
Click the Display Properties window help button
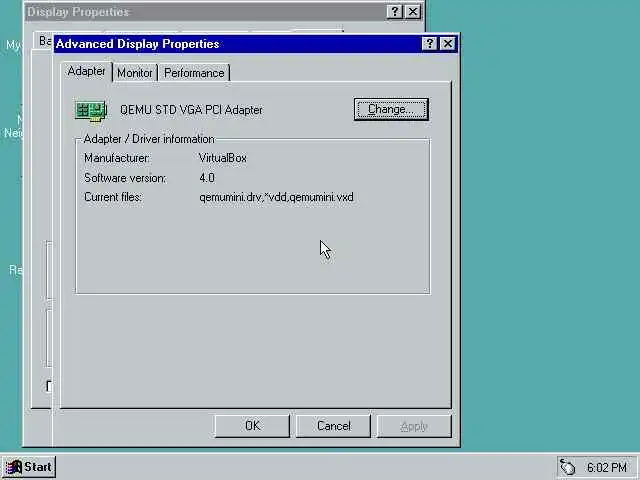pos(394,12)
